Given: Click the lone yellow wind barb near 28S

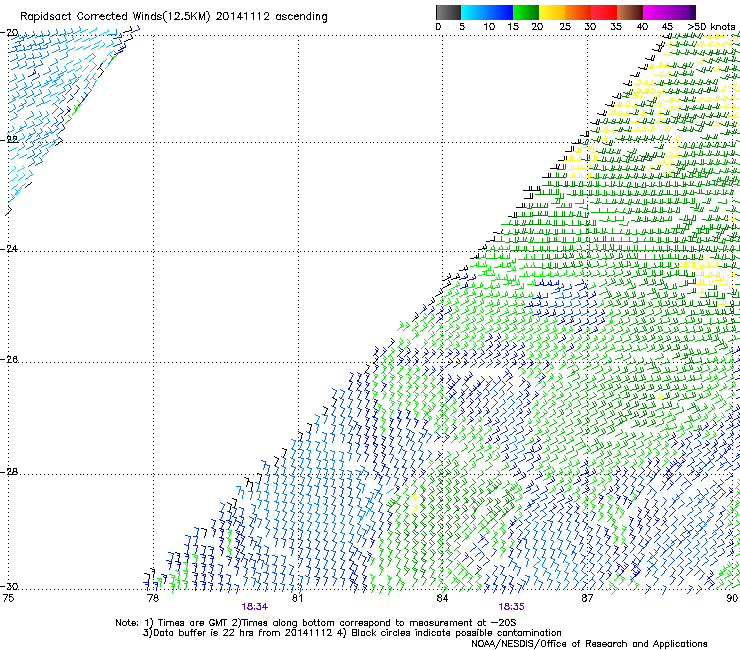Looking at the screenshot, I should 415,504.
